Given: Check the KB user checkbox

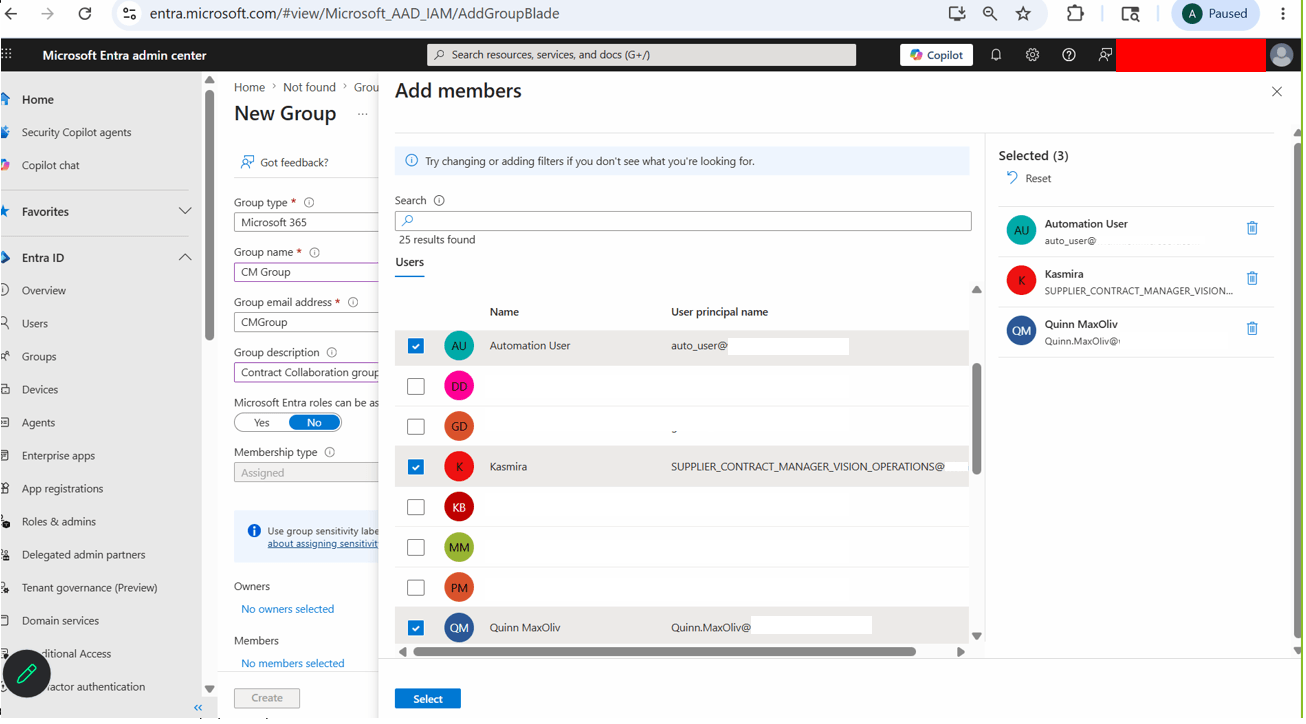Looking at the screenshot, I should coord(416,507).
